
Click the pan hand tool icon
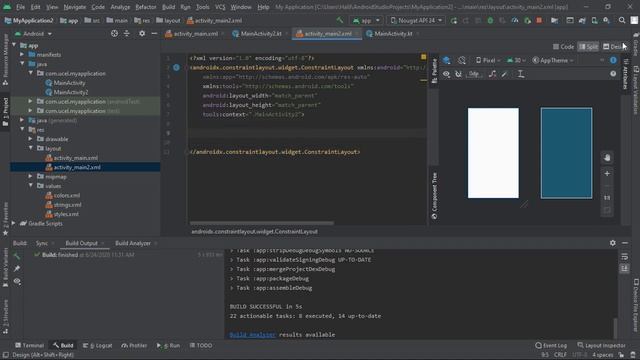coord(607,158)
